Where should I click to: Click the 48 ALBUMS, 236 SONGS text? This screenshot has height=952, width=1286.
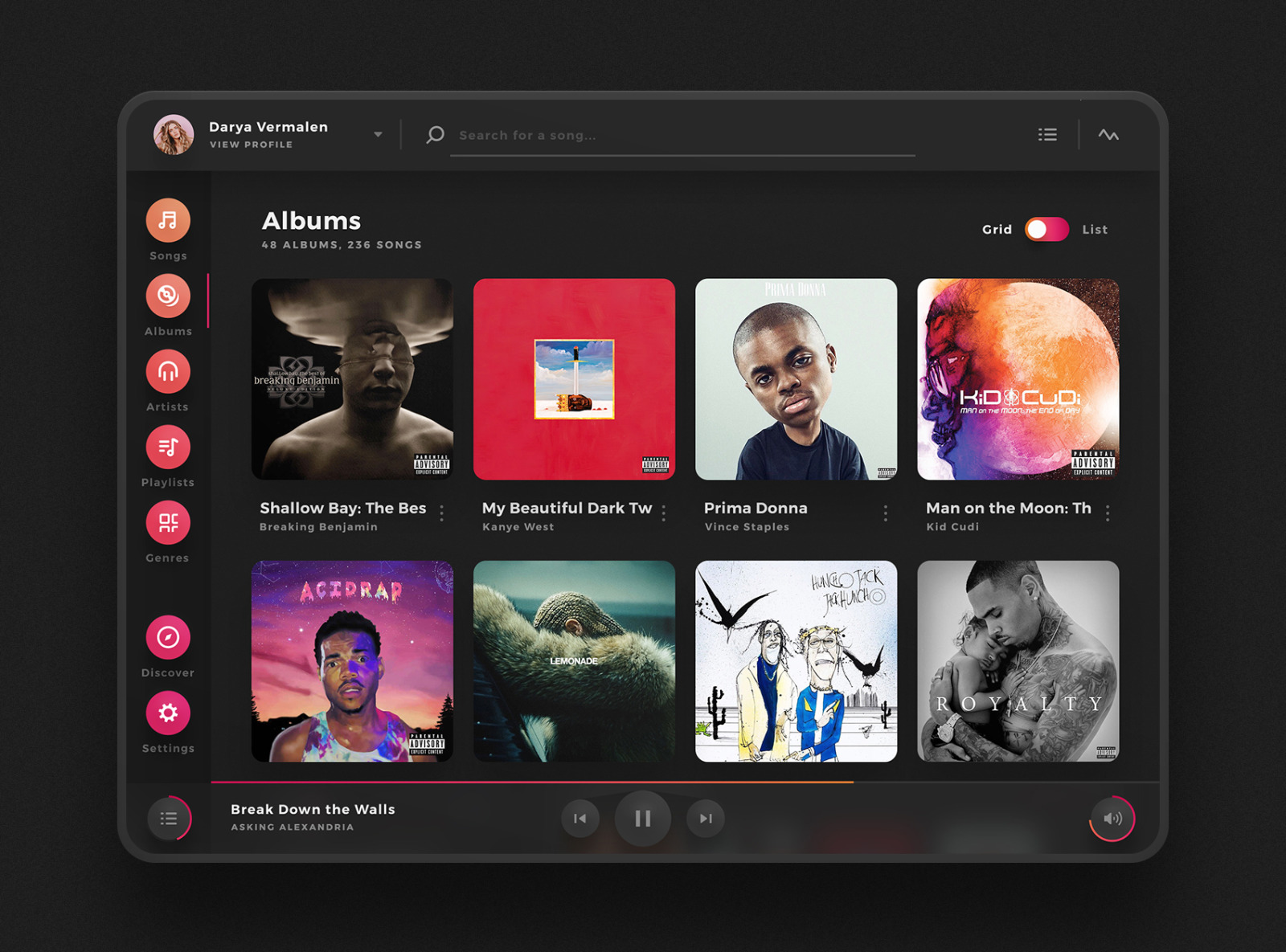click(342, 245)
